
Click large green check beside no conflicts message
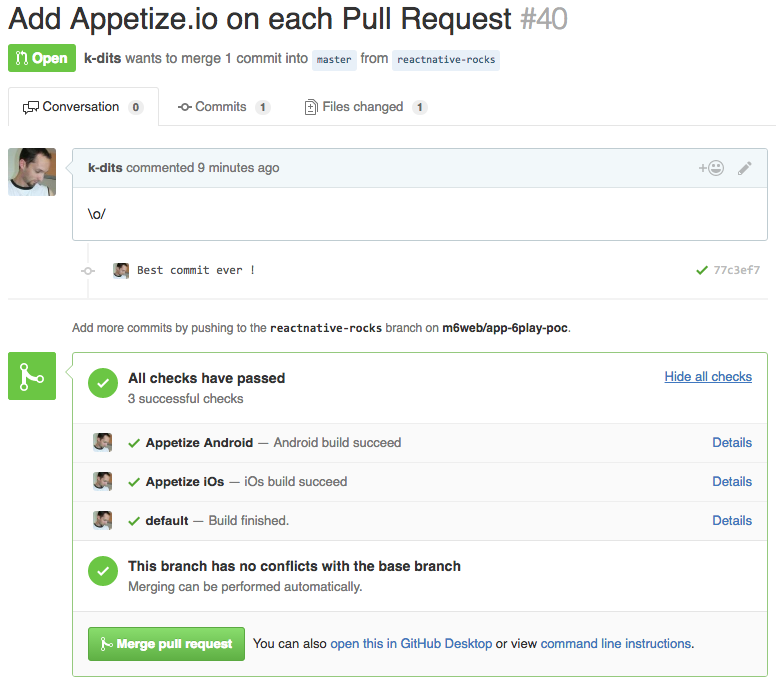pos(103,571)
